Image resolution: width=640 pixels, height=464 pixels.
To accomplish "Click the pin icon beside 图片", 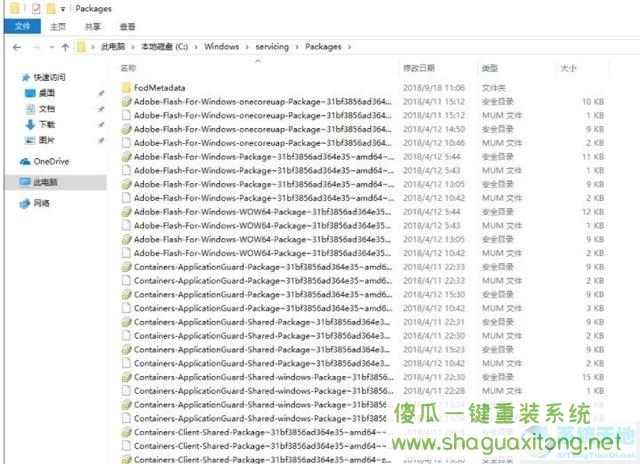I will point(101,140).
